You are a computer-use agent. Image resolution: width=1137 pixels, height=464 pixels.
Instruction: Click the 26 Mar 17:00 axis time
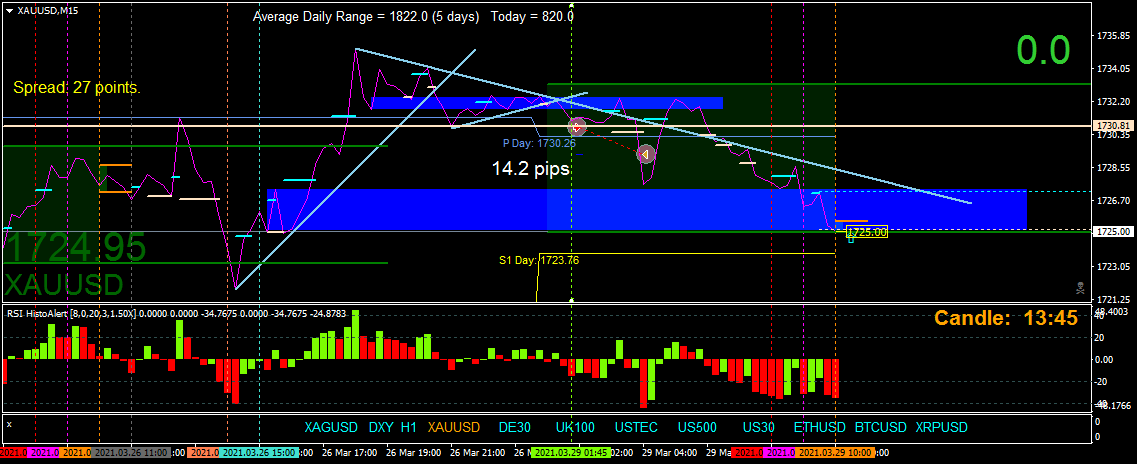(x=350, y=453)
